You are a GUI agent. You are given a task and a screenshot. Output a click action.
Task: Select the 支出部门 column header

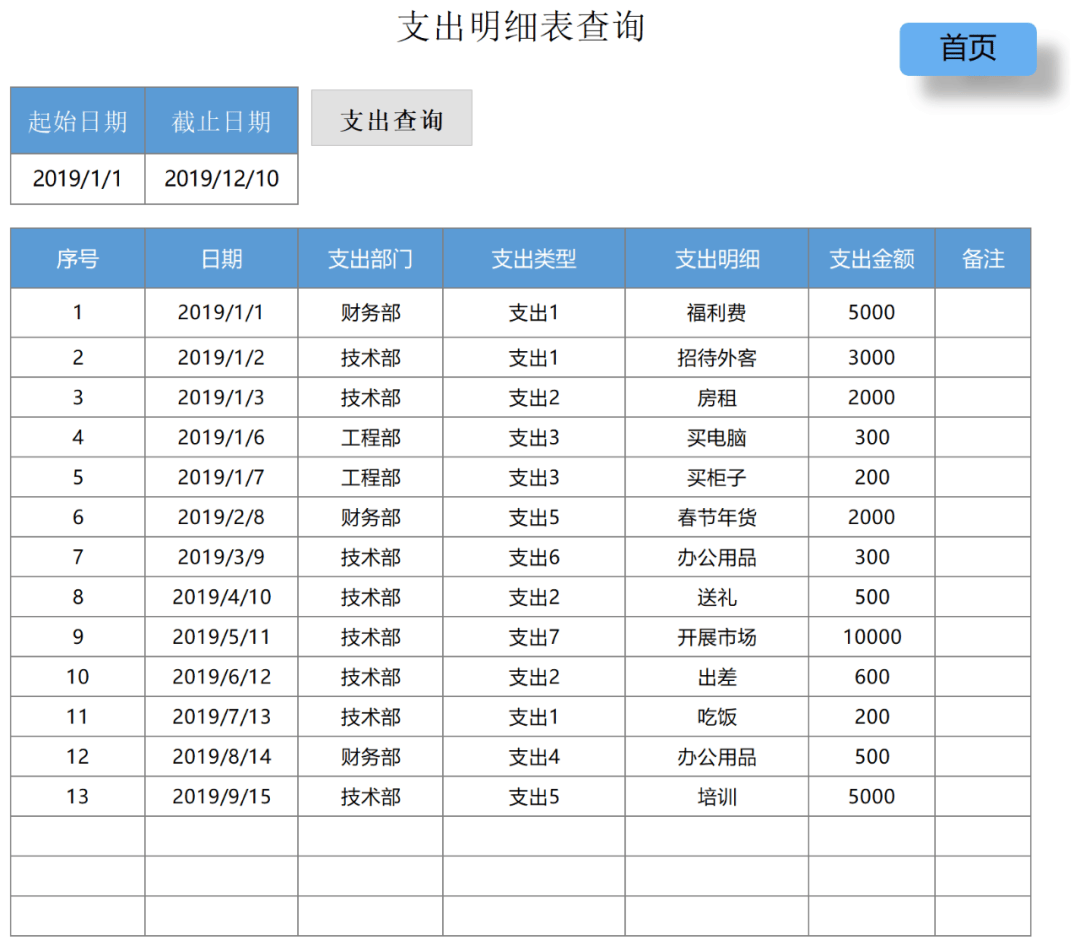tap(369, 258)
